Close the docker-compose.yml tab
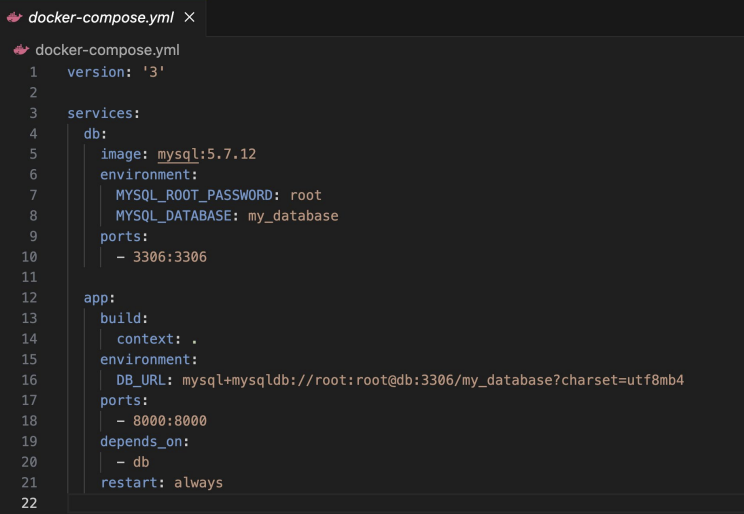 click(x=189, y=17)
